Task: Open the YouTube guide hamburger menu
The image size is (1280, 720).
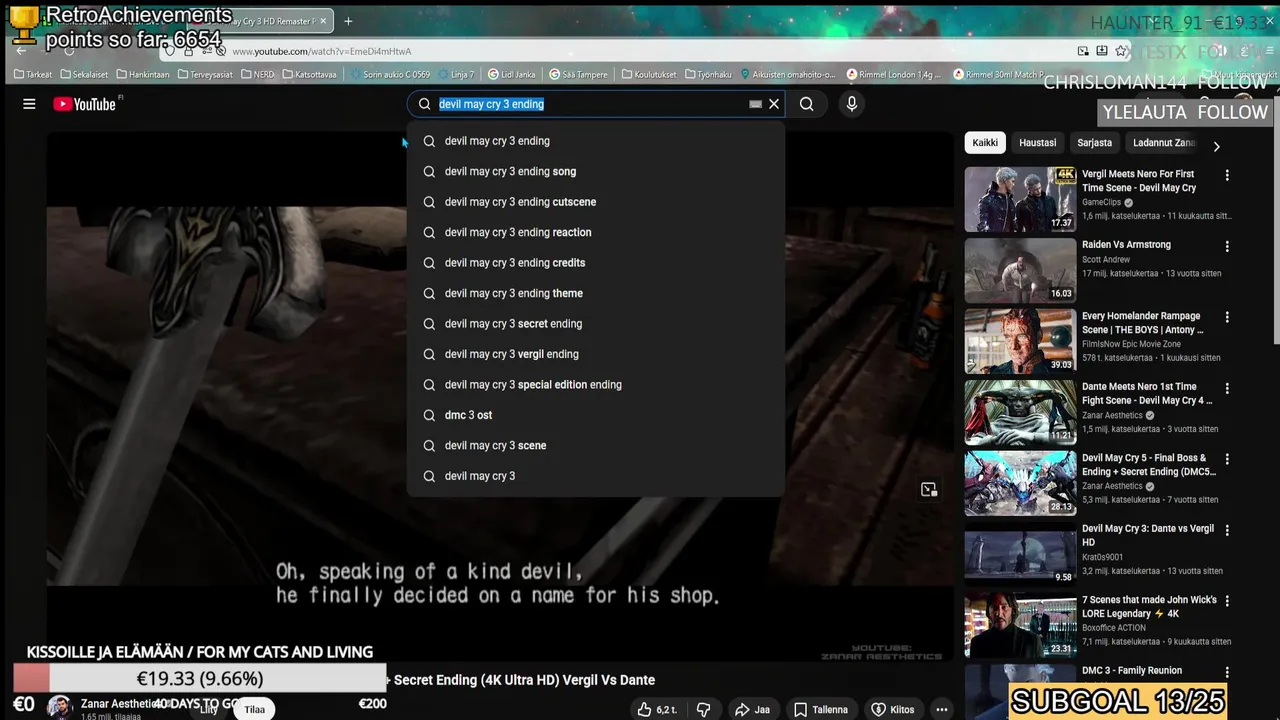Action: click(x=29, y=104)
